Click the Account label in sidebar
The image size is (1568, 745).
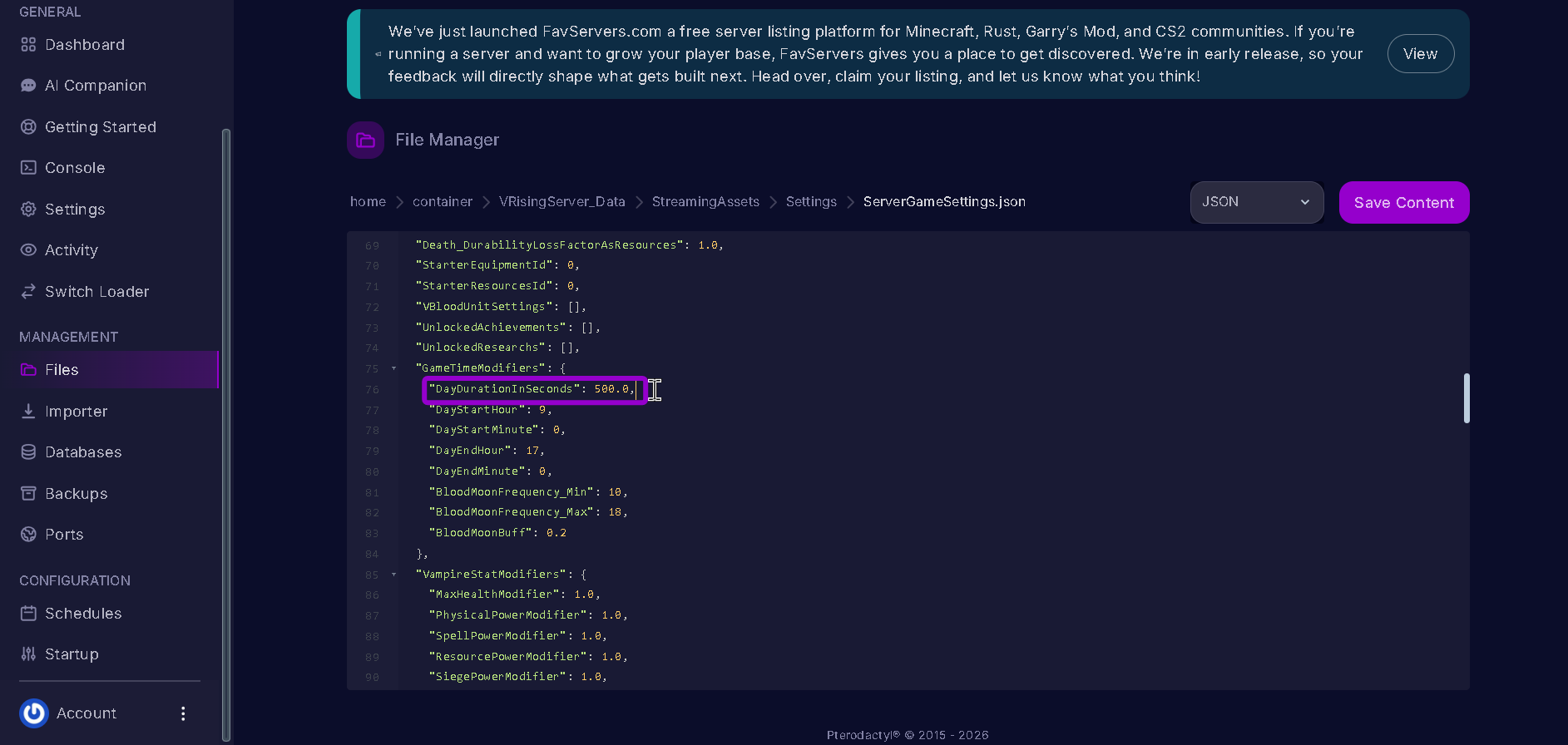87,713
